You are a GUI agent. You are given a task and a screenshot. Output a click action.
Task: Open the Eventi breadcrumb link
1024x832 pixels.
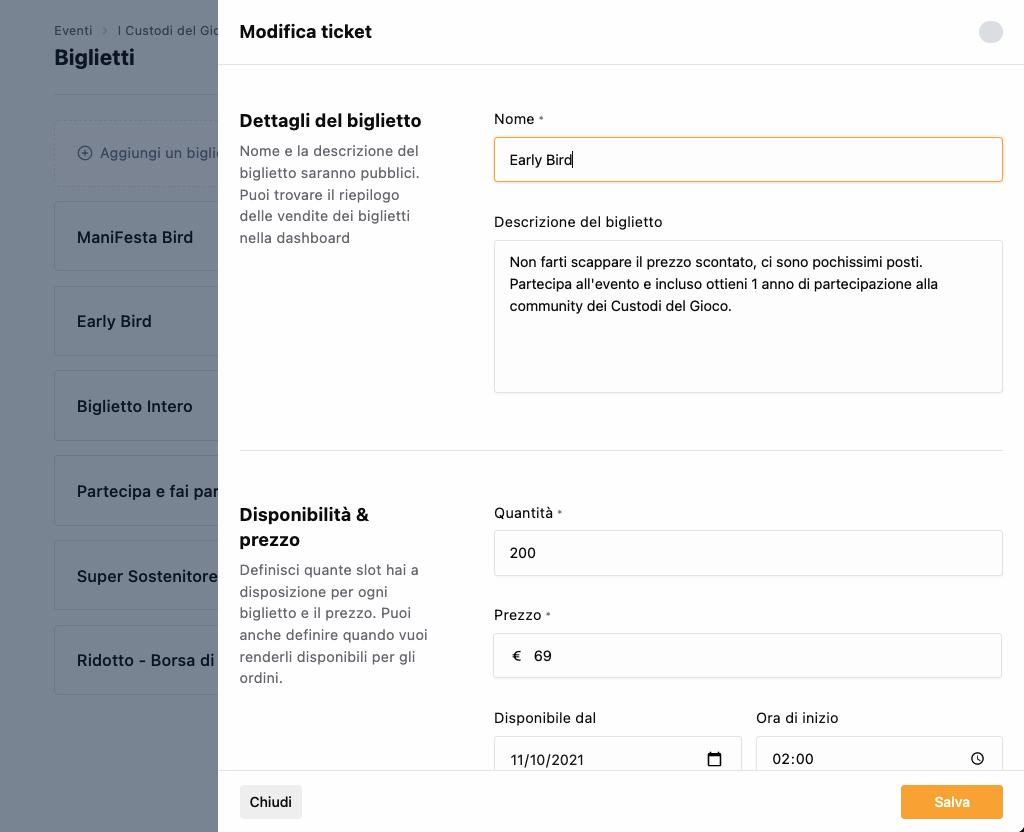point(73,31)
